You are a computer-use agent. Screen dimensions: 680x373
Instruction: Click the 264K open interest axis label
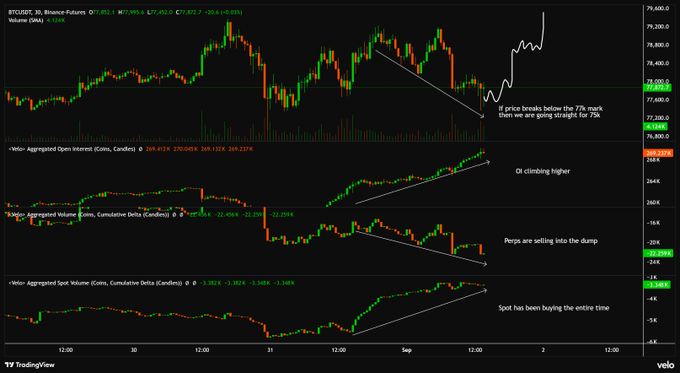point(653,181)
